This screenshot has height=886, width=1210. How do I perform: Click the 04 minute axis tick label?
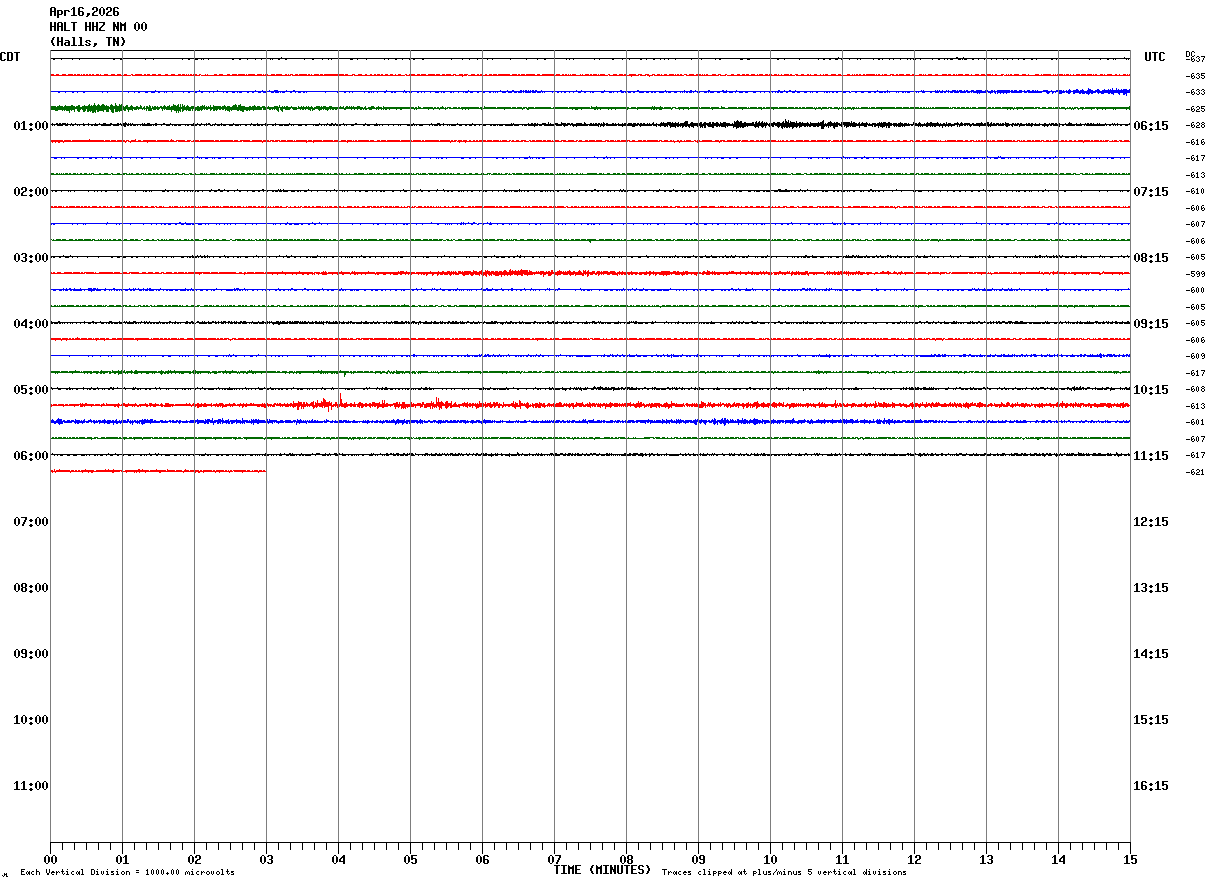(338, 860)
